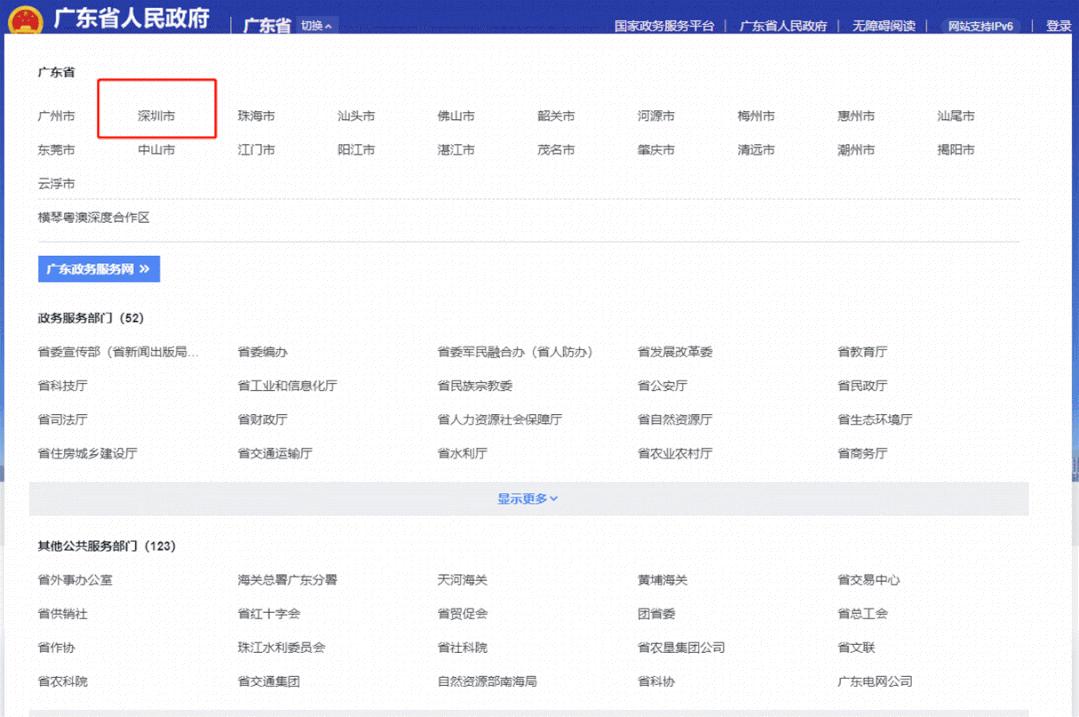This screenshot has height=717, width=1079.
Task: Open 海关总署广东分署 service link
Action: [287, 580]
